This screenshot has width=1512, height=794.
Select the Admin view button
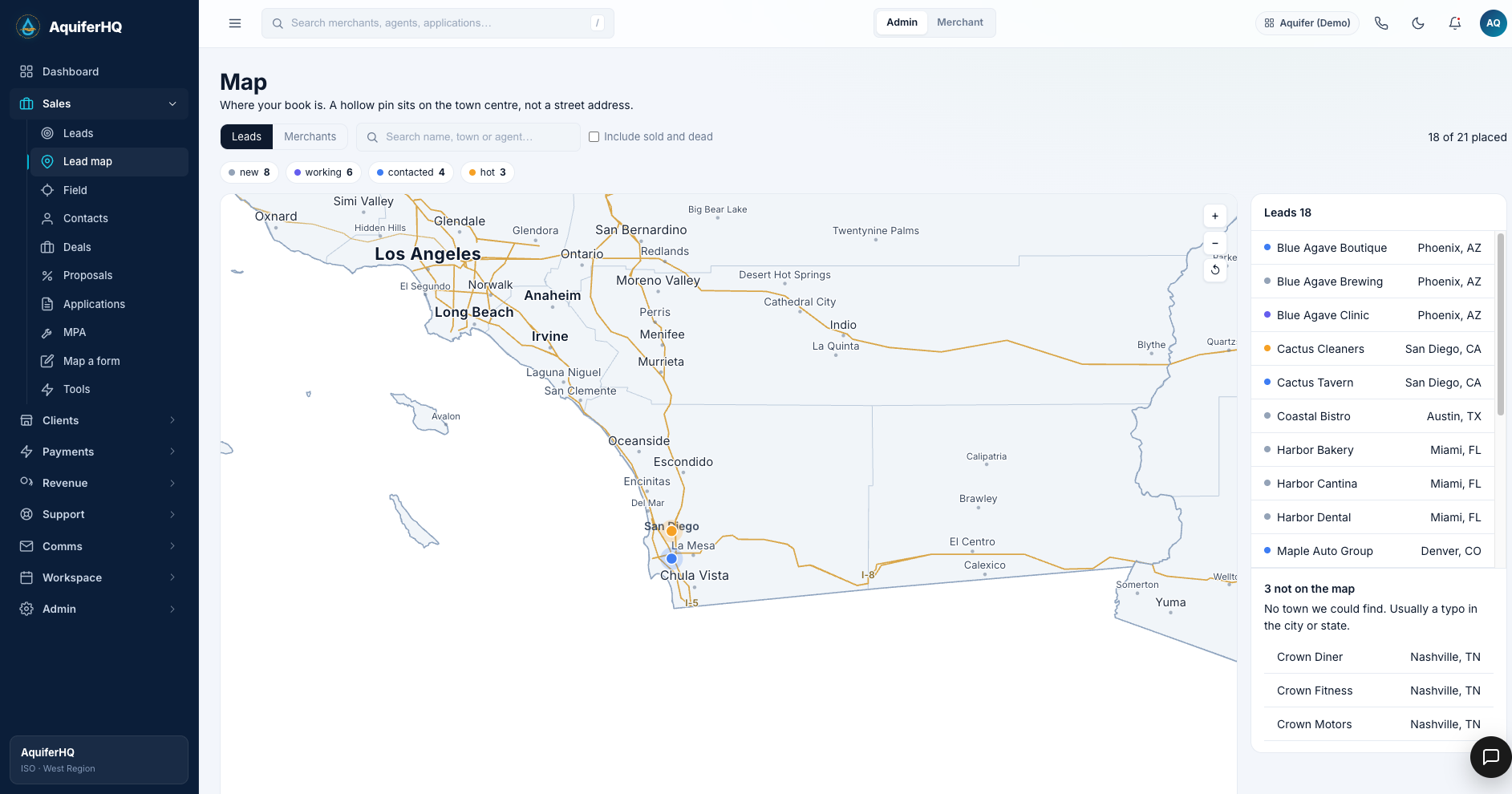[x=902, y=22]
